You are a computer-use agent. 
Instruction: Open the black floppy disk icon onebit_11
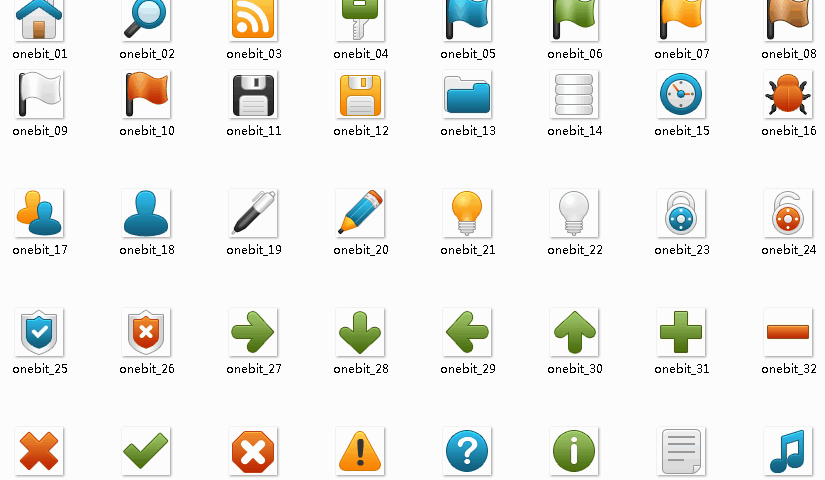(x=253, y=94)
